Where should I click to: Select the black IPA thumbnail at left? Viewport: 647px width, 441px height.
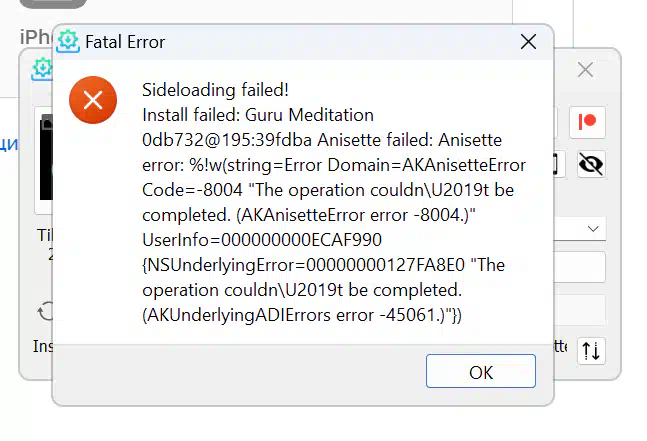46,158
